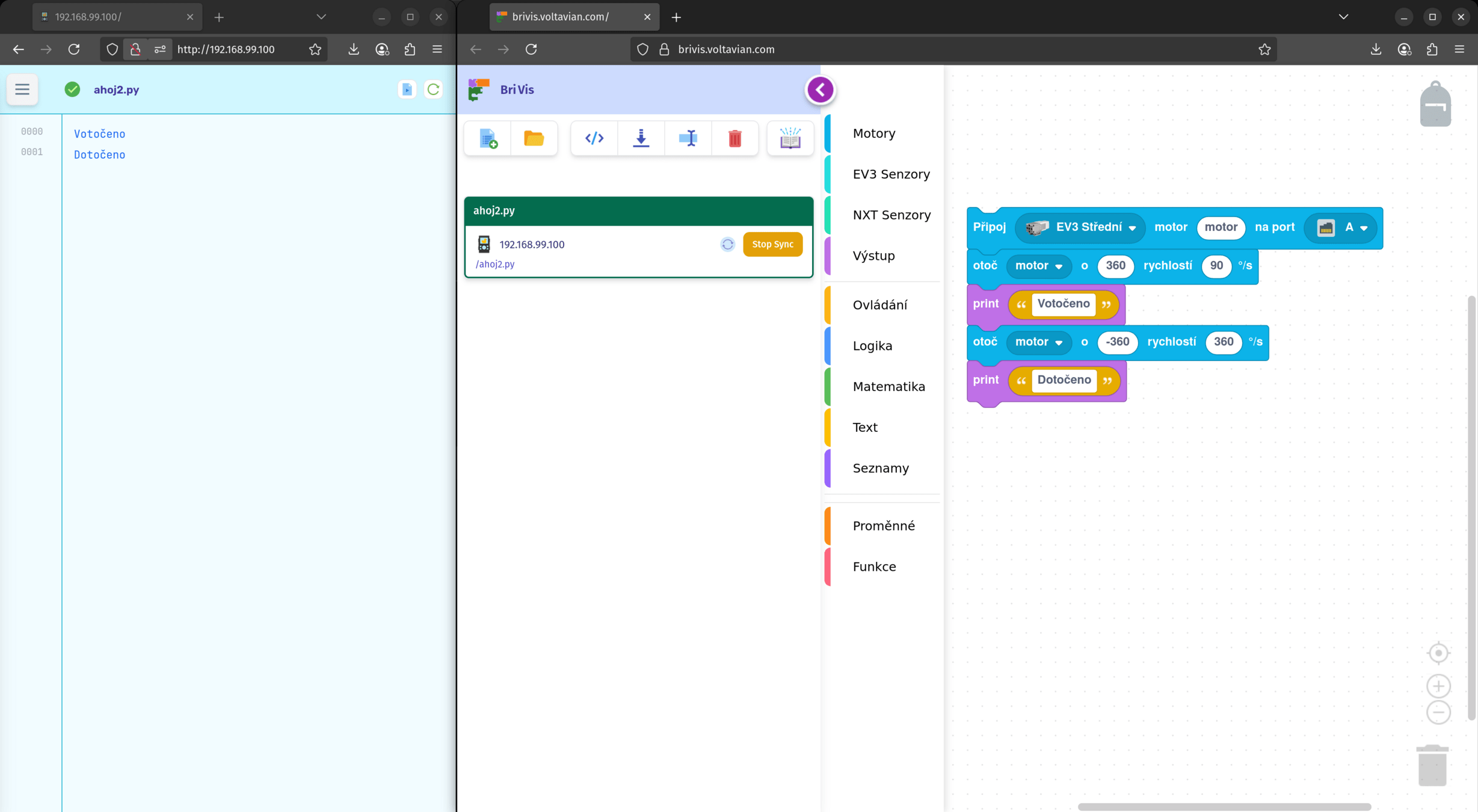Click the sync refresh icon beside 192.168.99.100
The width and height of the screenshot is (1478, 812).
[727, 244]
